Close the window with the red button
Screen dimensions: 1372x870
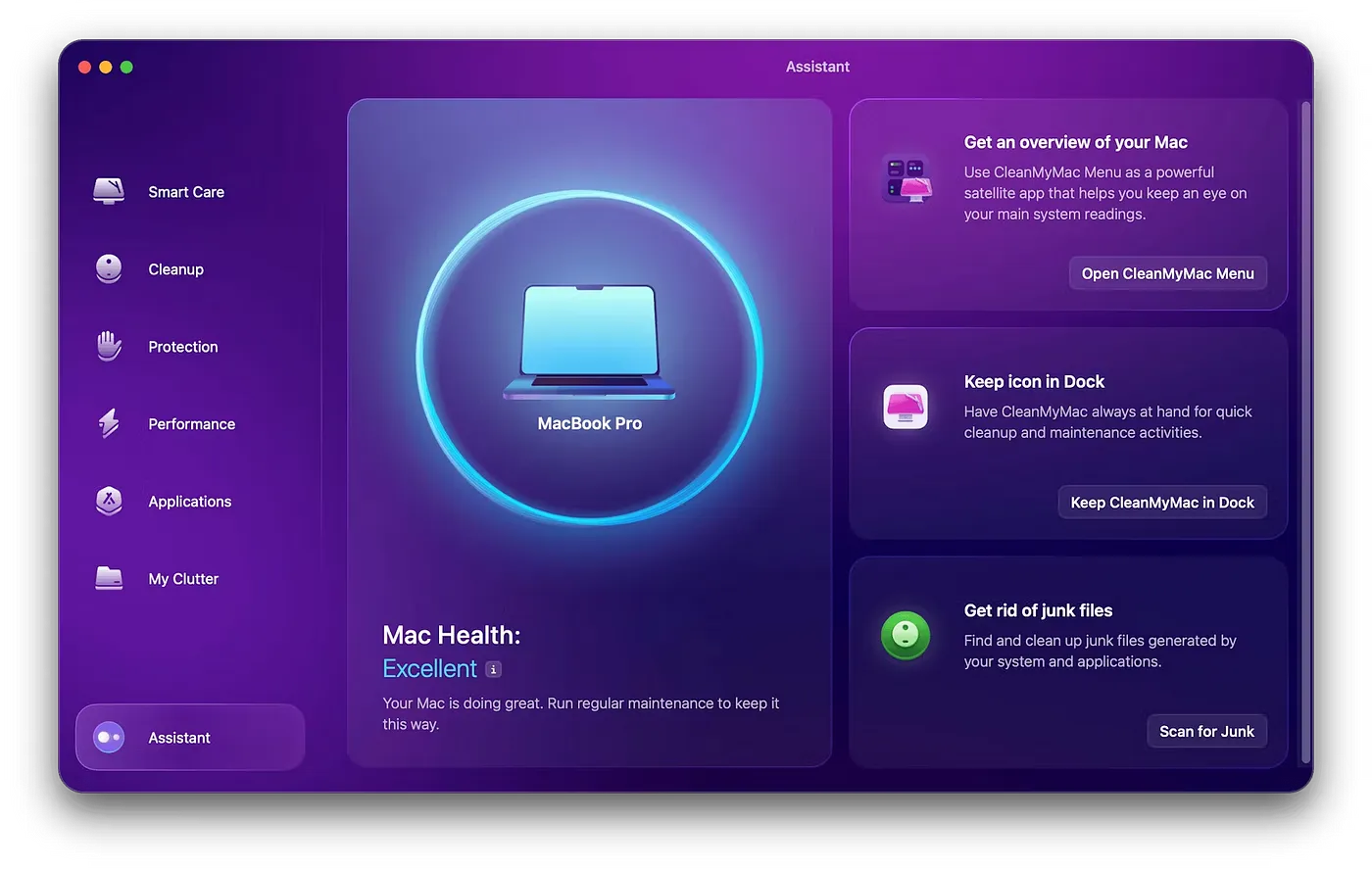coord(84,67)
